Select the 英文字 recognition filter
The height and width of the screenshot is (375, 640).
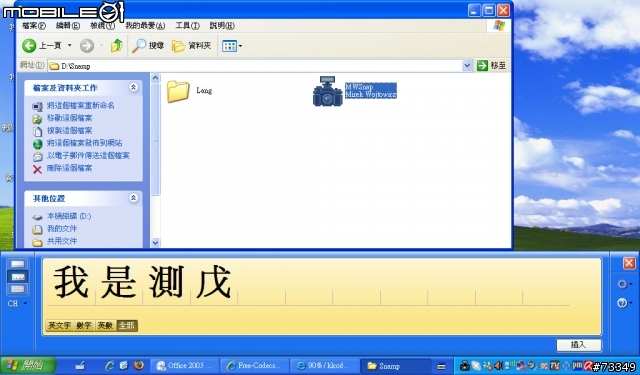point(60,326)
